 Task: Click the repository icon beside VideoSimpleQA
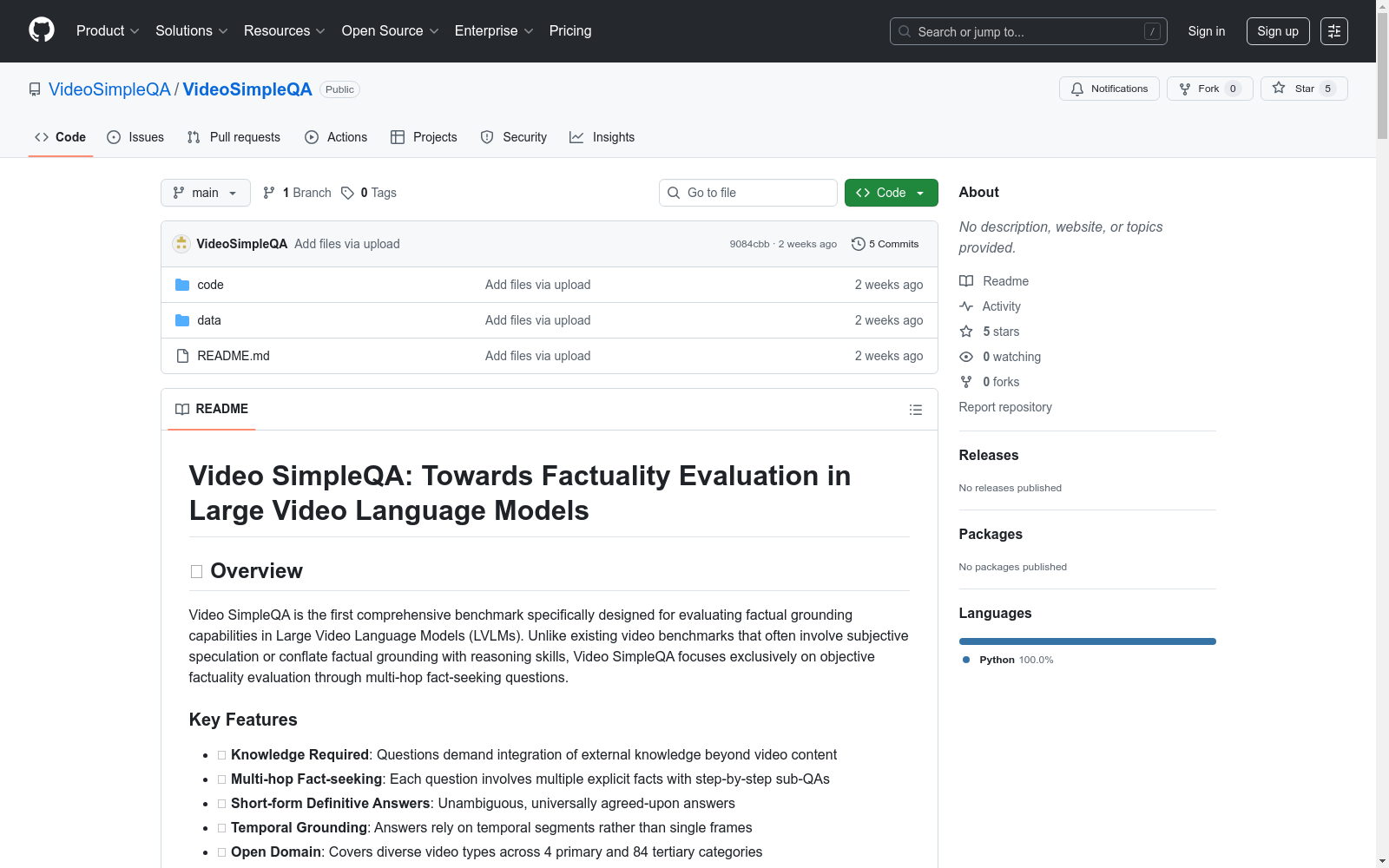[35, 89]
